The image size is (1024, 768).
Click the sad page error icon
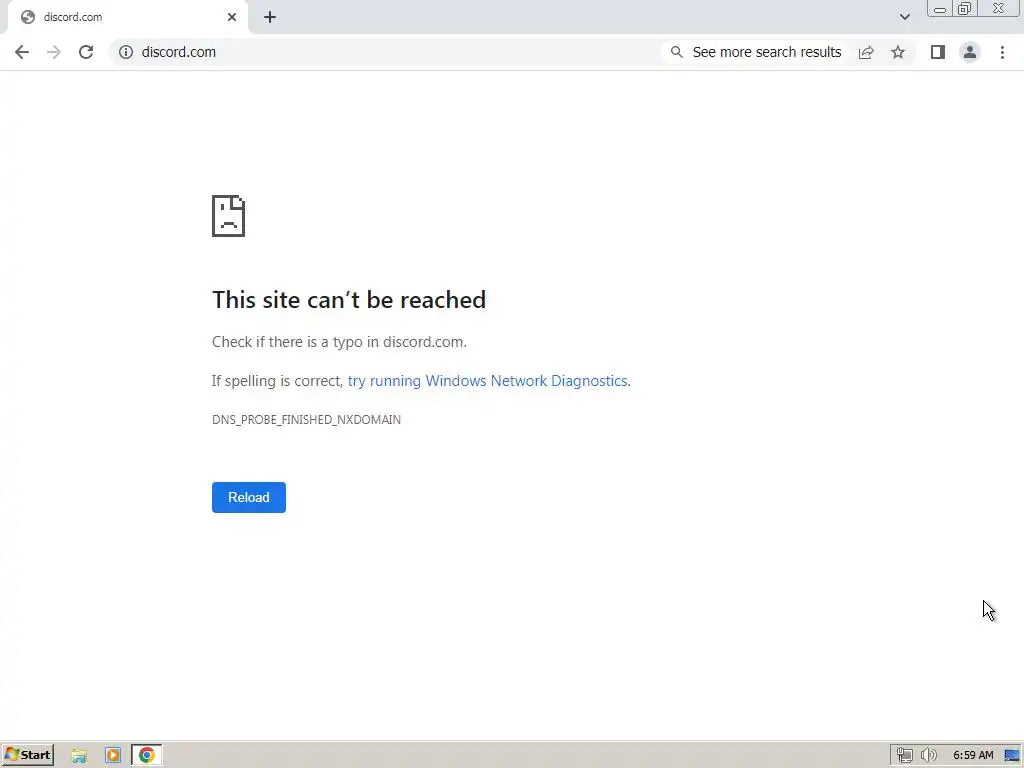(229, 216)
